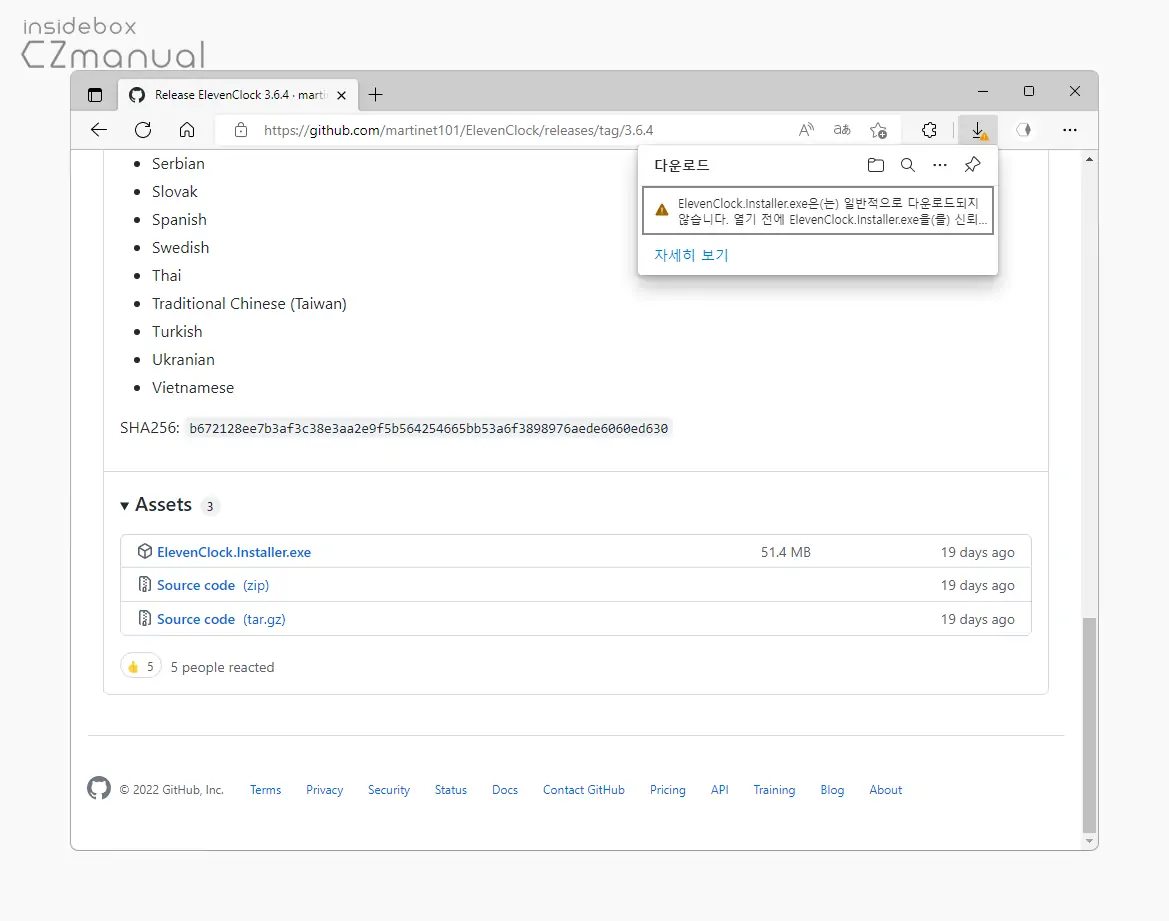The width and height of the screenshot is (1169, 921).
Task: Click the package icon next to ElevenClock.Installer.exe
Action: (145, 551)
